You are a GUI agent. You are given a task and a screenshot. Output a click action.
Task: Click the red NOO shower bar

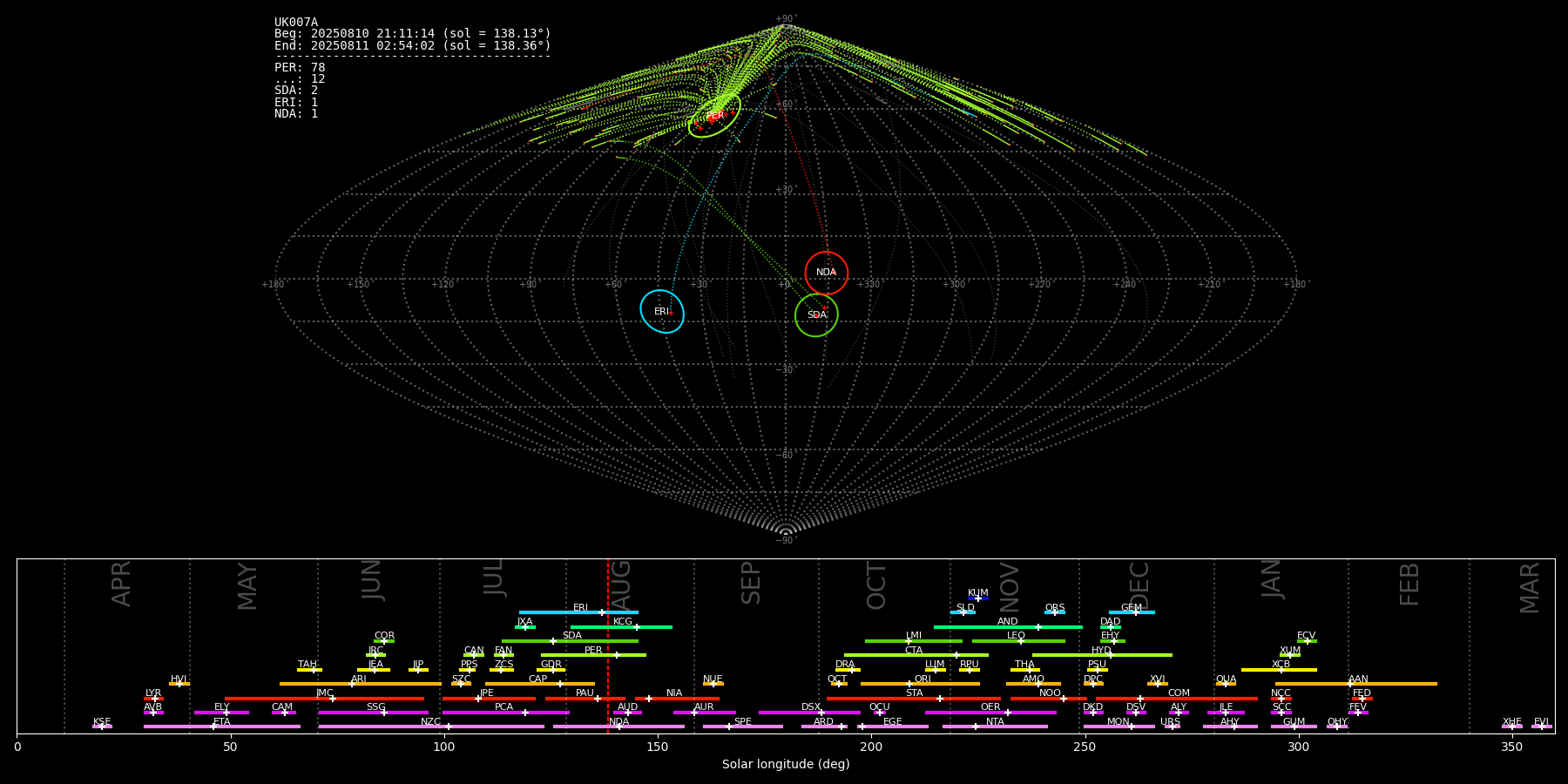[1049, 698]
